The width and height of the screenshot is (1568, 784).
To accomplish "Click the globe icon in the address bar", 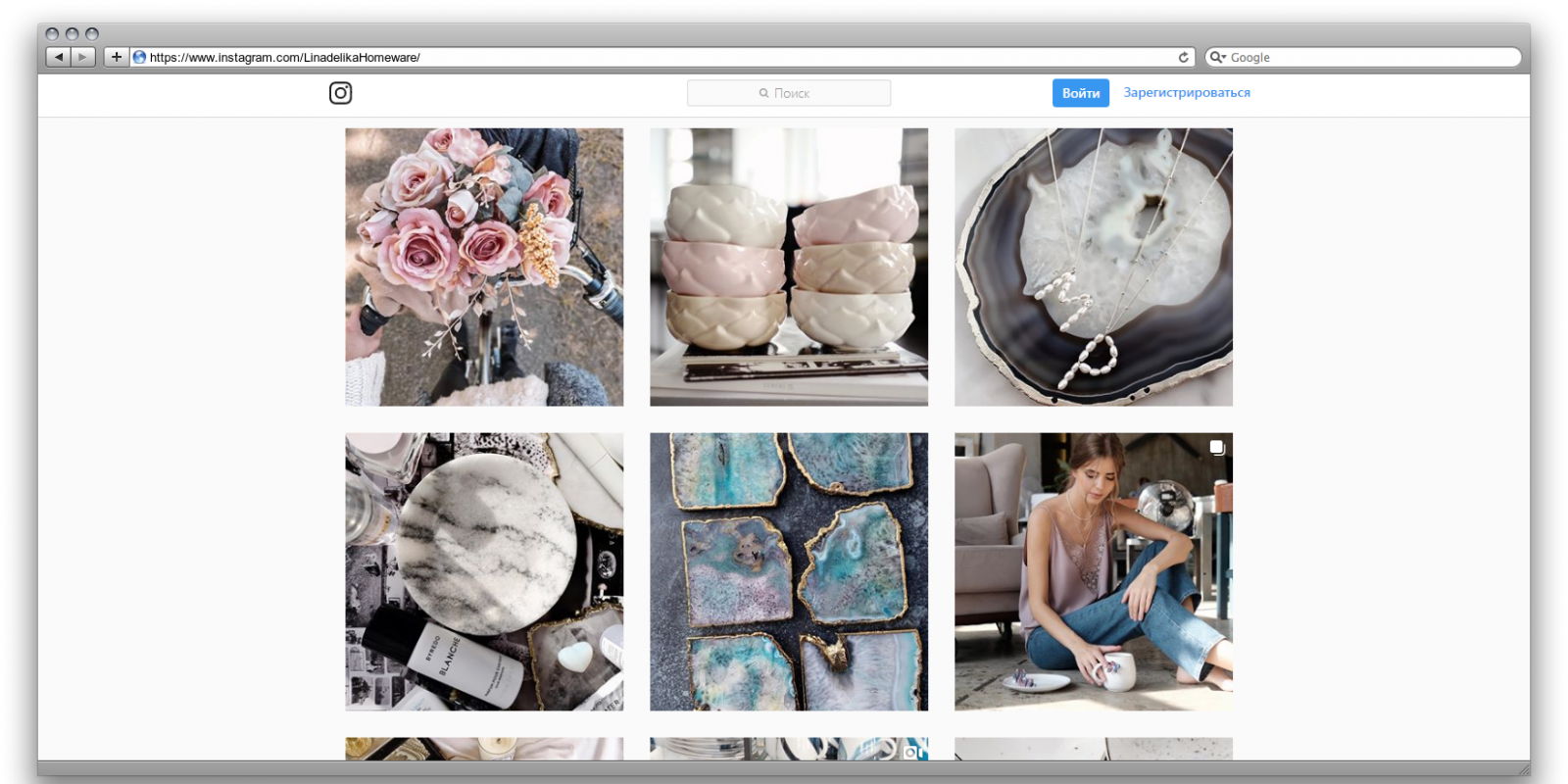I will tap(139, 57).
